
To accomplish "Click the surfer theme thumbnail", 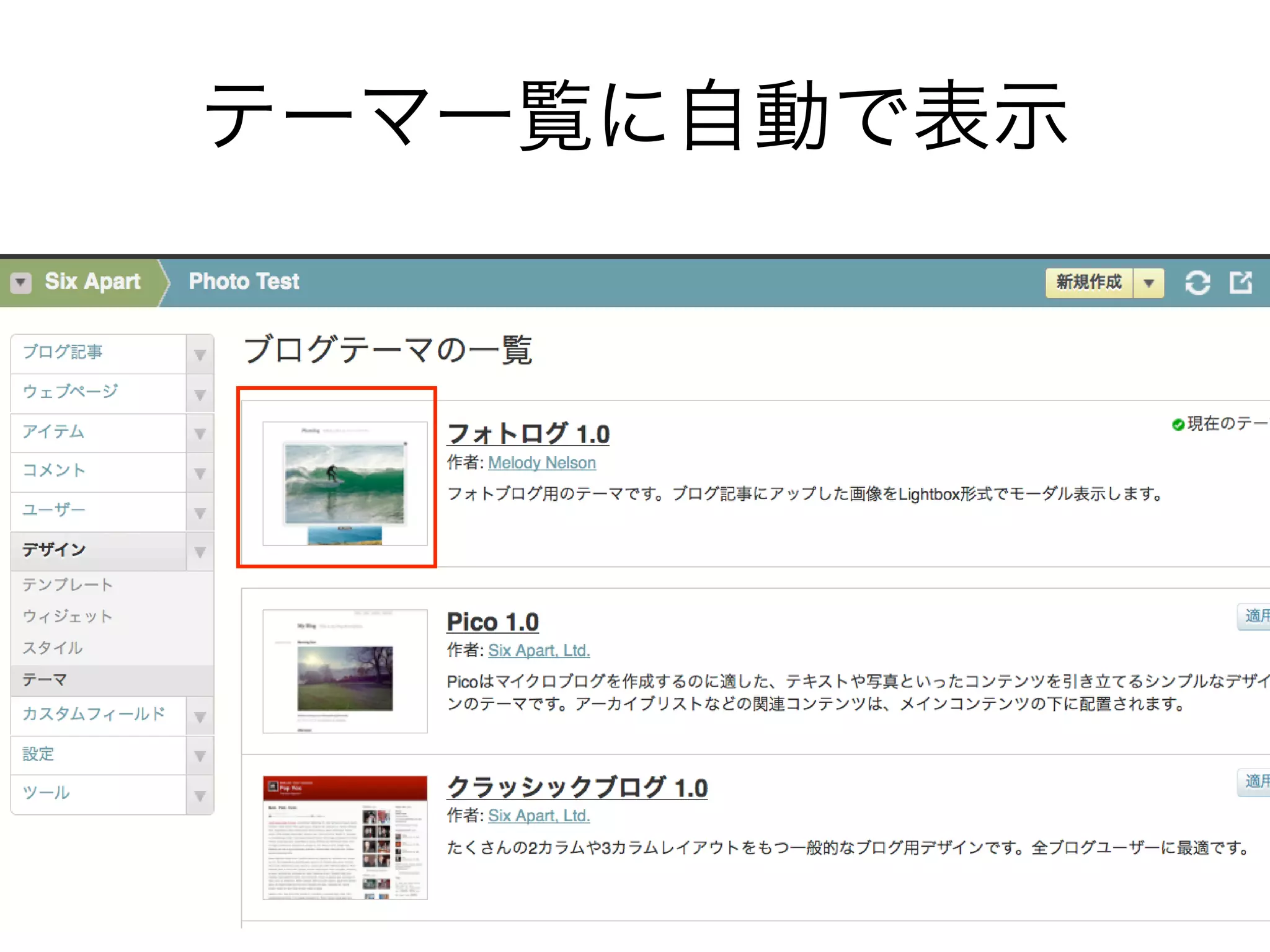I will pos(345,483).
